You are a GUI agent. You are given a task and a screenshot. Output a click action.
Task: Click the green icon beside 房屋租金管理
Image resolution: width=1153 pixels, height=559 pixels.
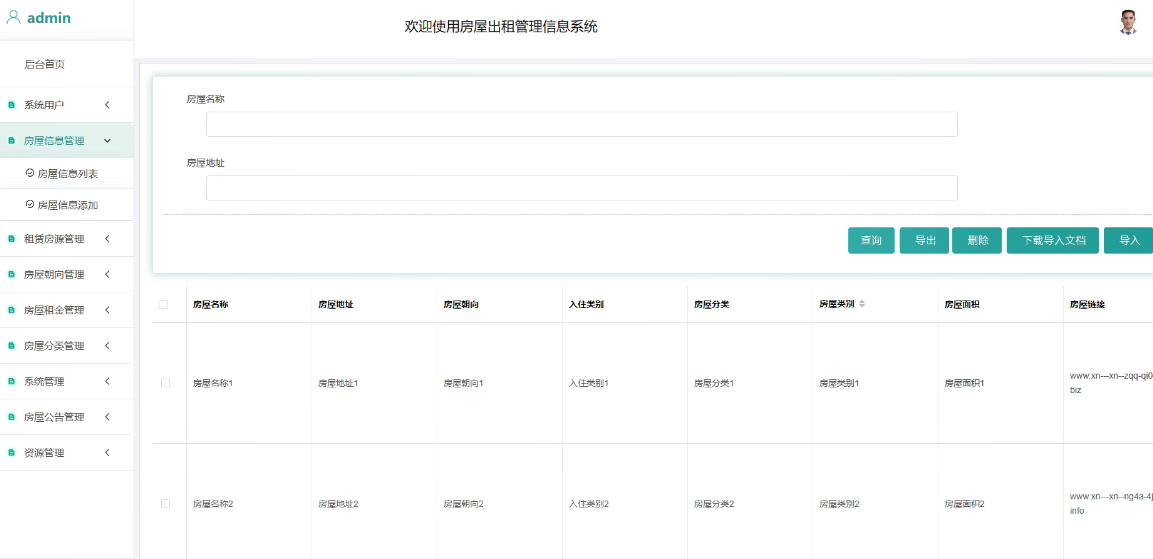click(x=11, y=310)
